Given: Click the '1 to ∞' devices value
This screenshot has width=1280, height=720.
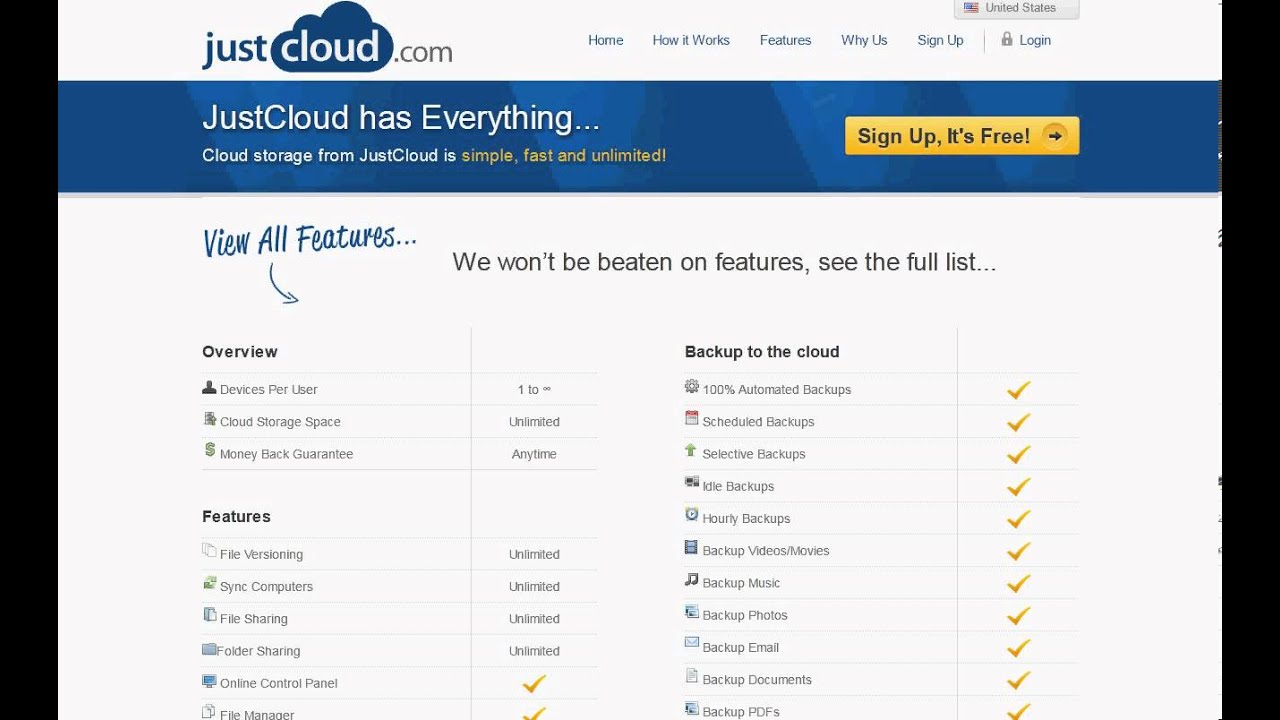Looking at the screenshot, I should [x=534, y=390].
